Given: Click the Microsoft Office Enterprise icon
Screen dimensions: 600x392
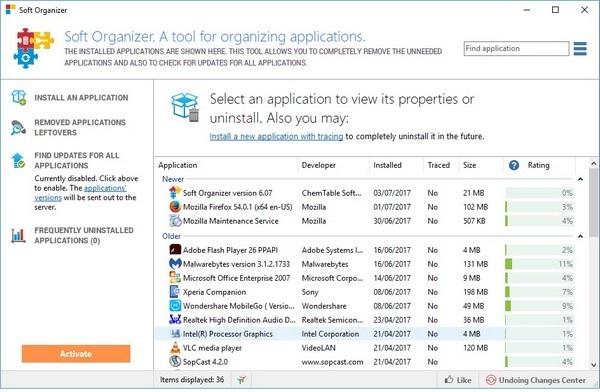Looking at the screenshot, I should (x=175, y=278).
